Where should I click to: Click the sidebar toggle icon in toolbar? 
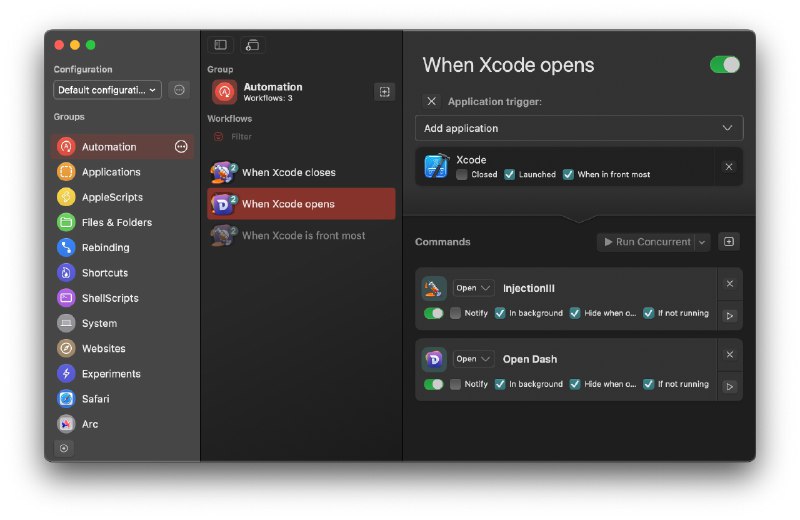click(220, 45)
